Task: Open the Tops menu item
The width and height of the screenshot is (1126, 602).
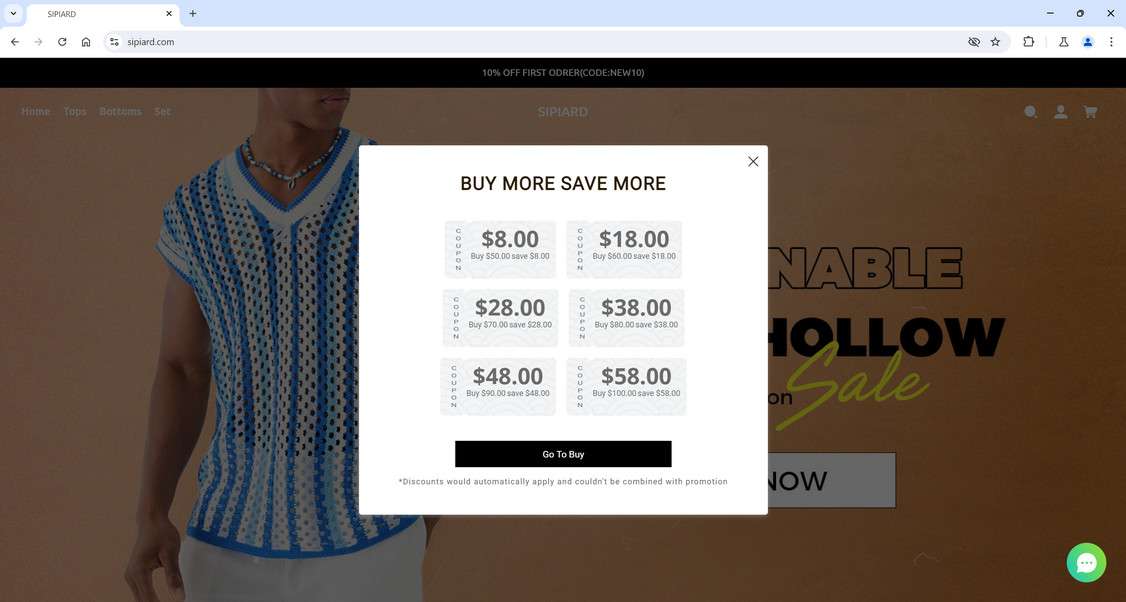Action: tap(75, 111)
